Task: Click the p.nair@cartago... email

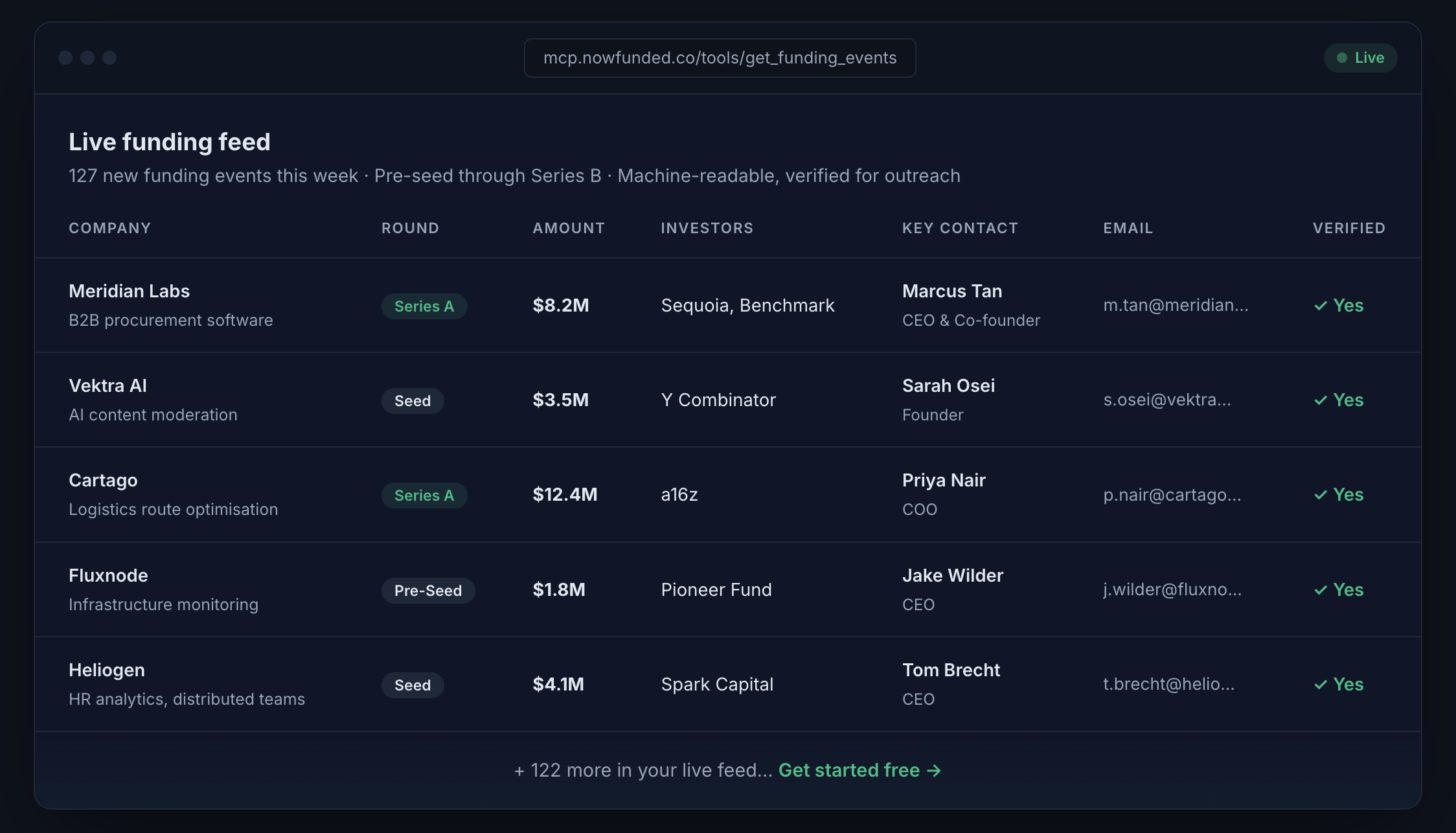Action: tap(1172, 494)
